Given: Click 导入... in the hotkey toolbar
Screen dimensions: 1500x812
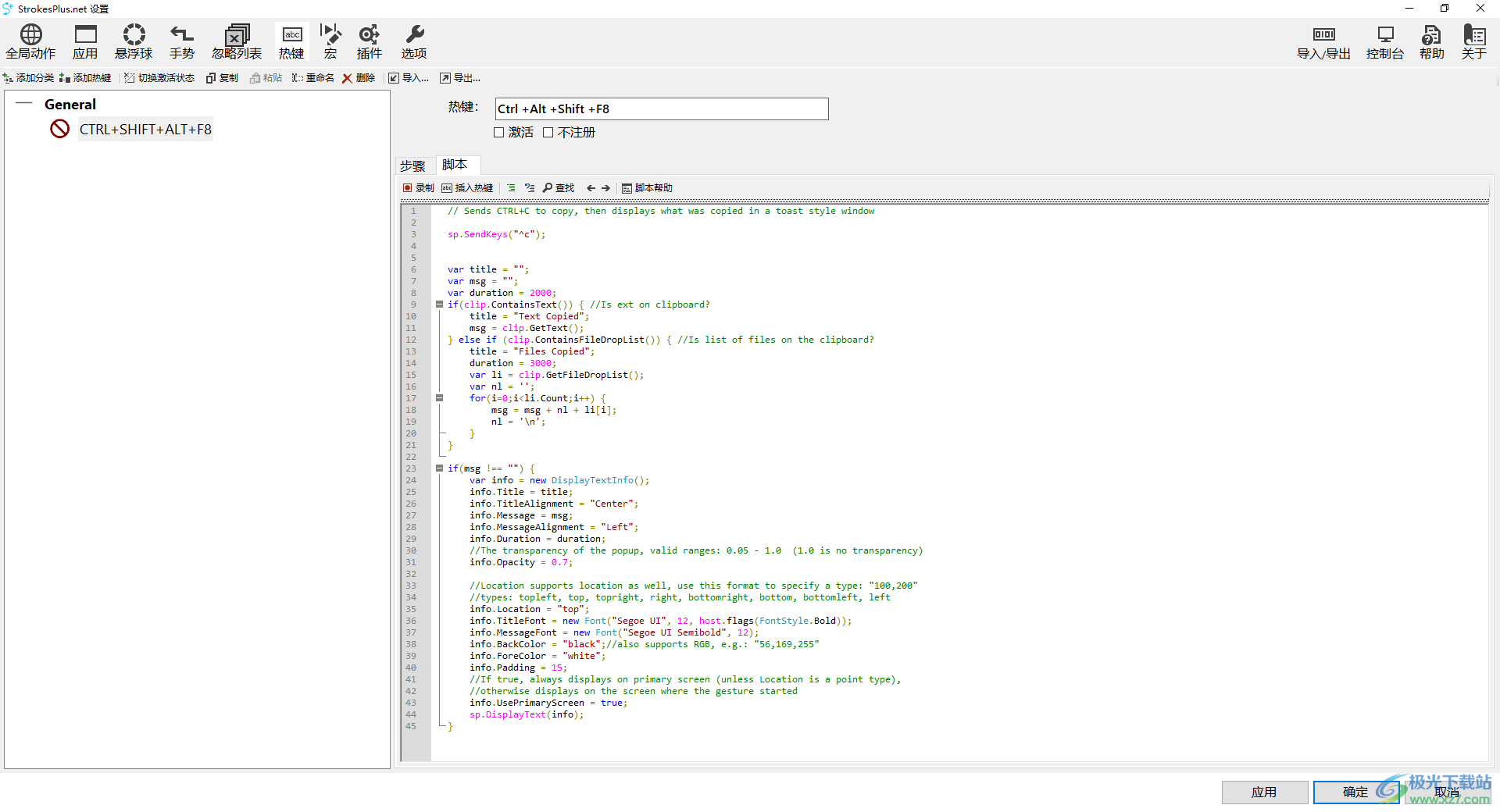Looking at the screenshot, I should 409,78.
